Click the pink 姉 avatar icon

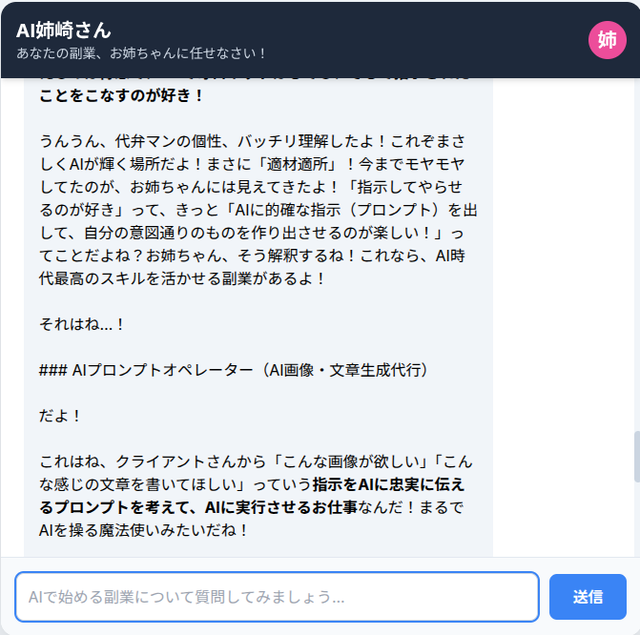click(x=607, y=40)
